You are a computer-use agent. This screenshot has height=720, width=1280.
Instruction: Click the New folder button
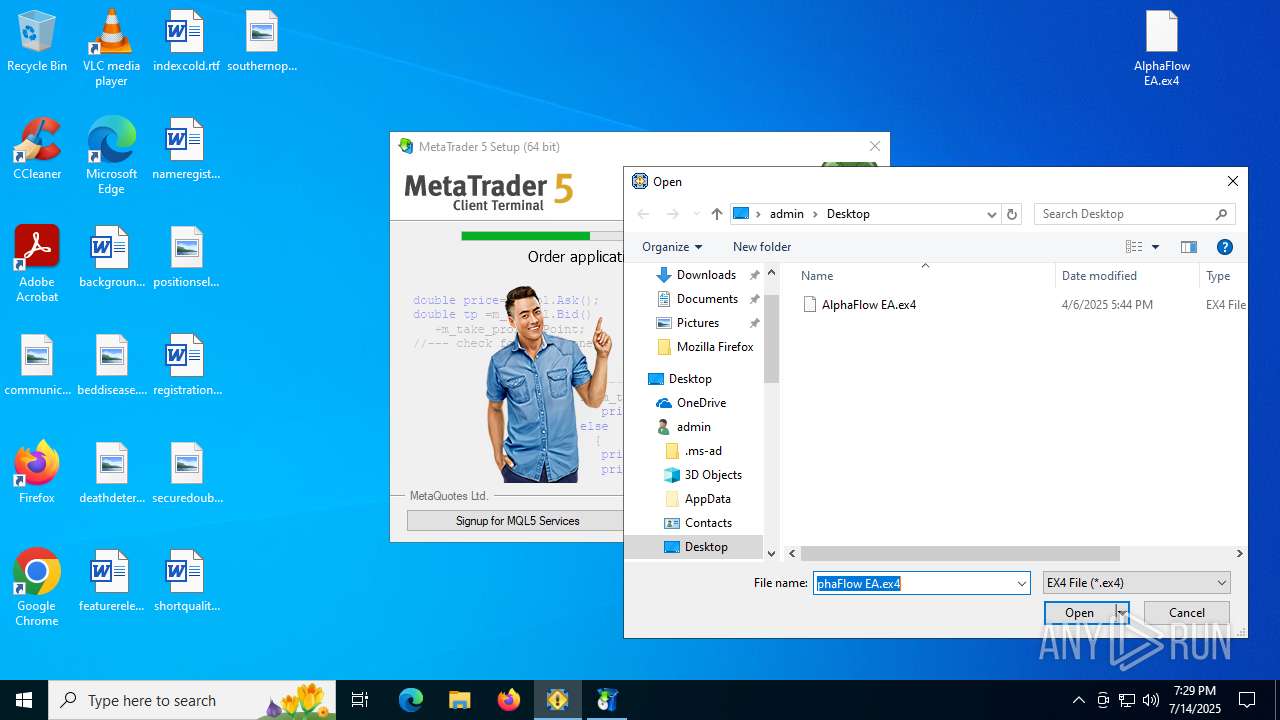[762, 247]
